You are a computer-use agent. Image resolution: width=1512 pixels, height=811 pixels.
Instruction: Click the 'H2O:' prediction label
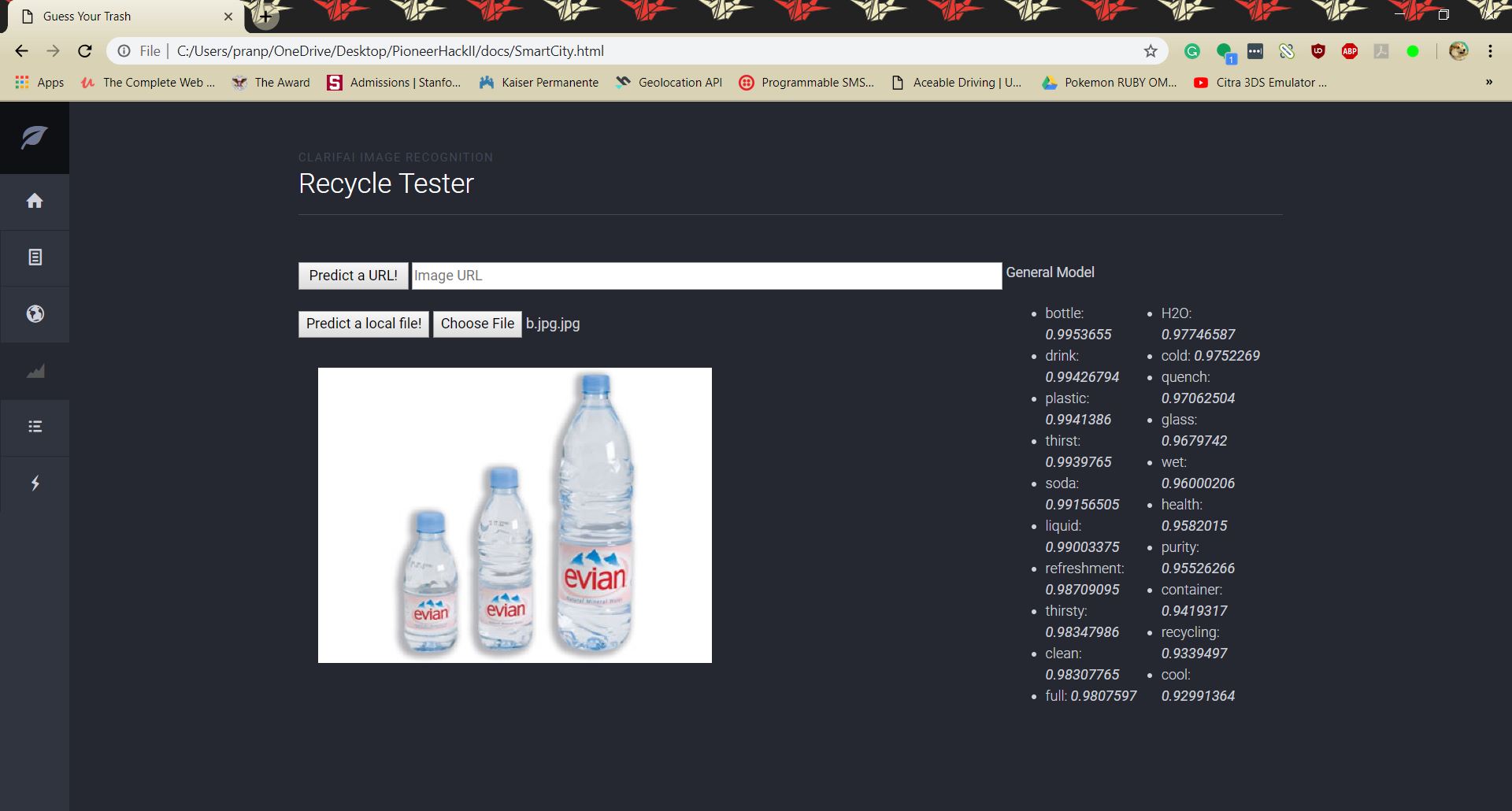click(1177, 313)
